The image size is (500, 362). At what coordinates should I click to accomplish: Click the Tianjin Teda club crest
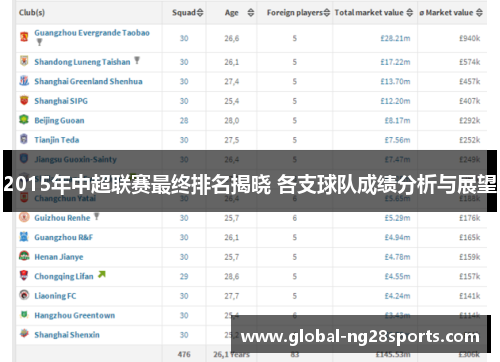pyautogui.click(x=24, y=139)
